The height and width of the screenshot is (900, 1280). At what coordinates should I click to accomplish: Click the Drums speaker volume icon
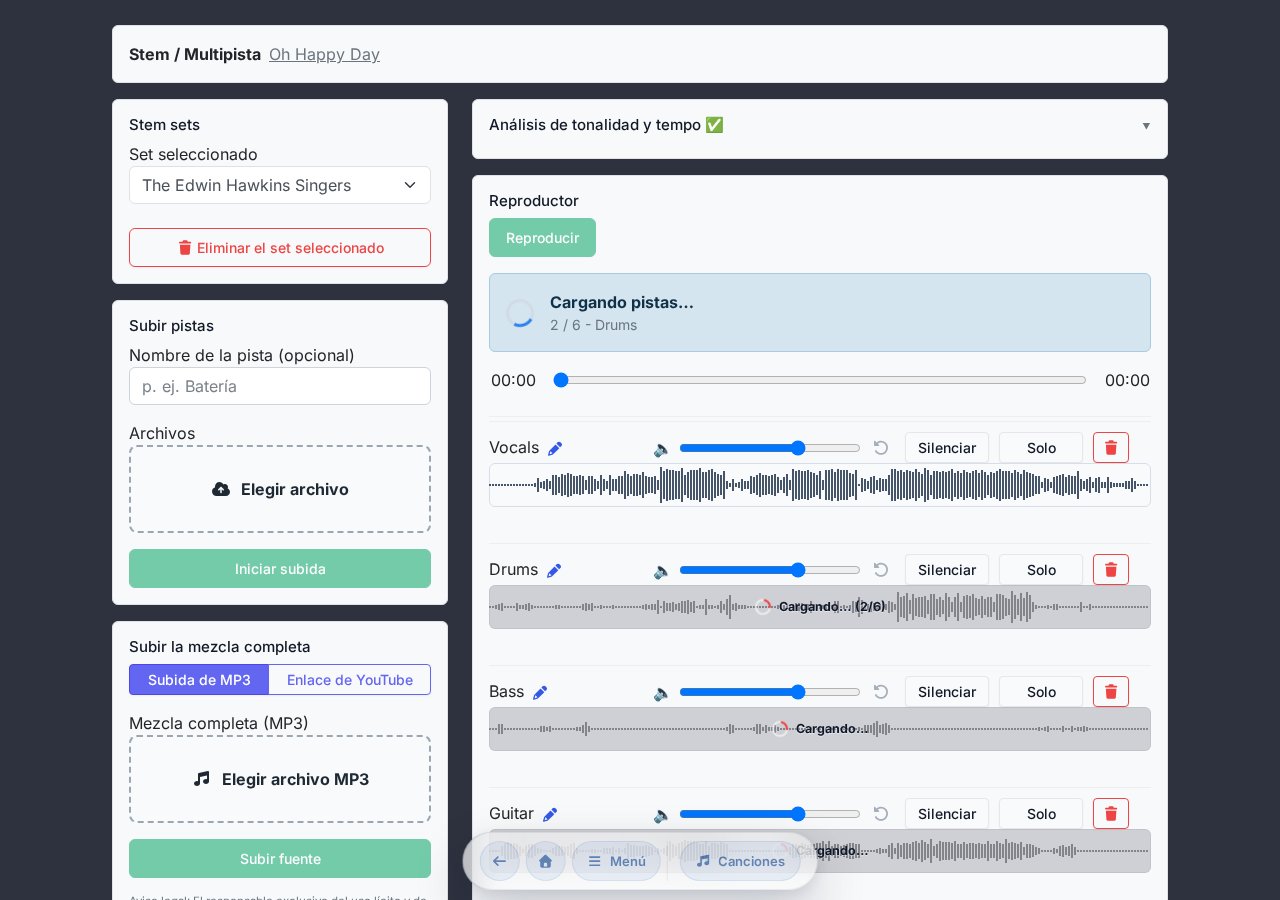[662, 571]
